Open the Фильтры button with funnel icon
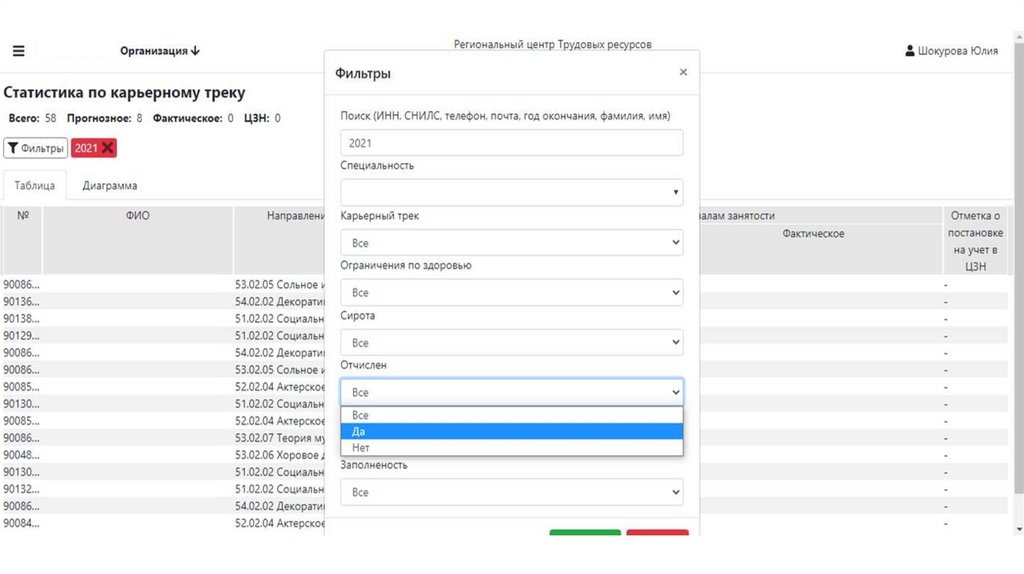 click(x=35, y=148)
